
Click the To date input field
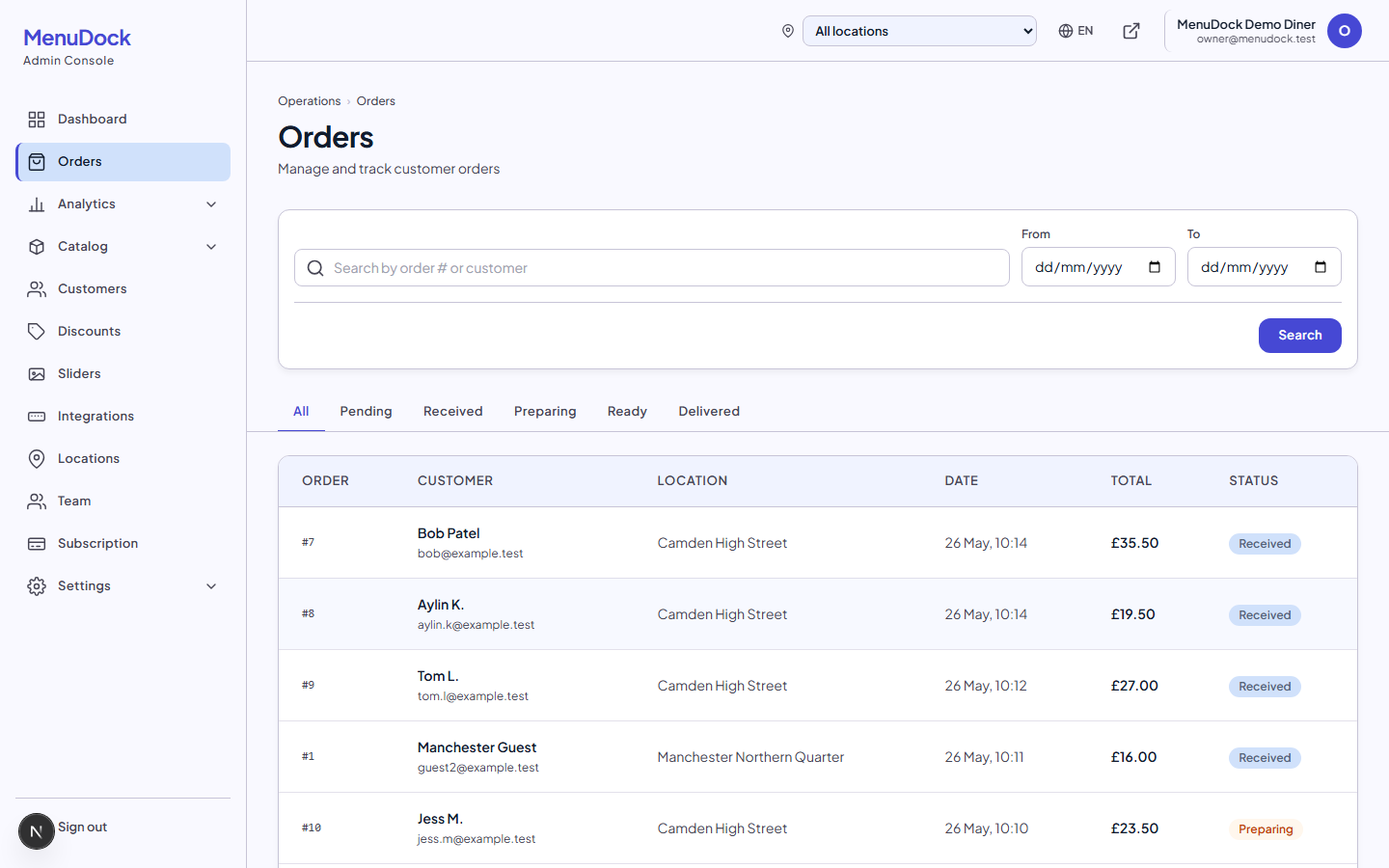[x=1265, y=267]
